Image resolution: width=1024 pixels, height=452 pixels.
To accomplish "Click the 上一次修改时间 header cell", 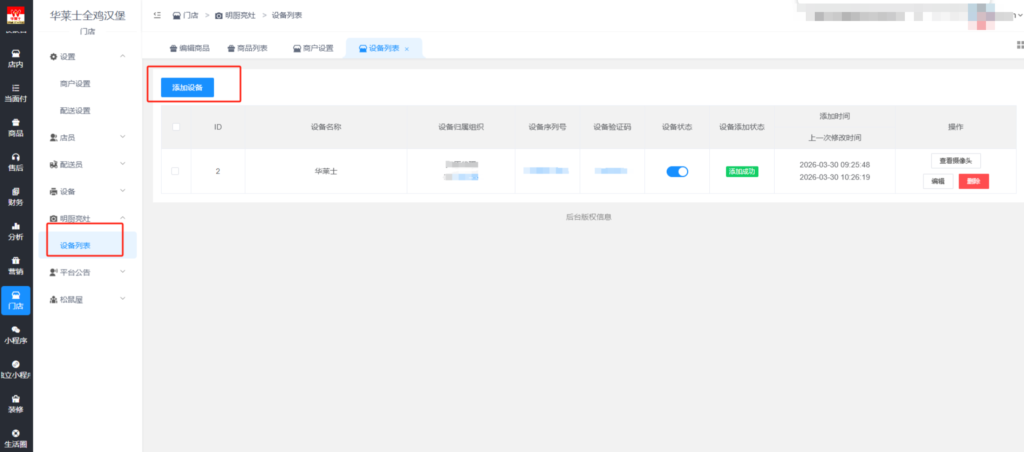I will pos(835,138).
